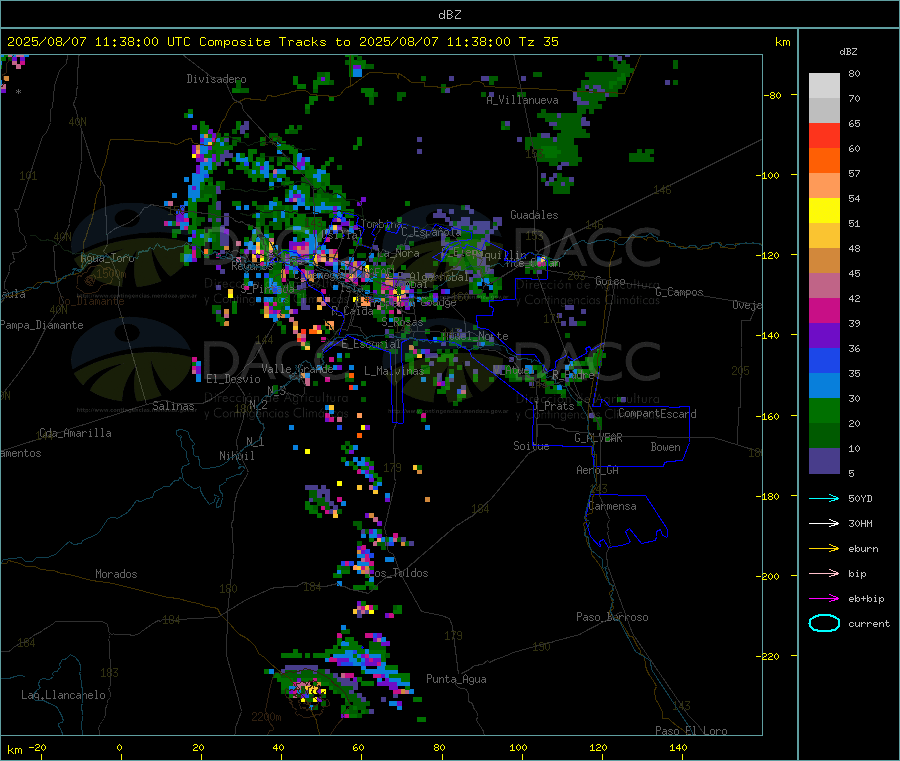Click the 100 km x-axis tick
This screenshot has width=900, height=761.
tap(518, 747)
